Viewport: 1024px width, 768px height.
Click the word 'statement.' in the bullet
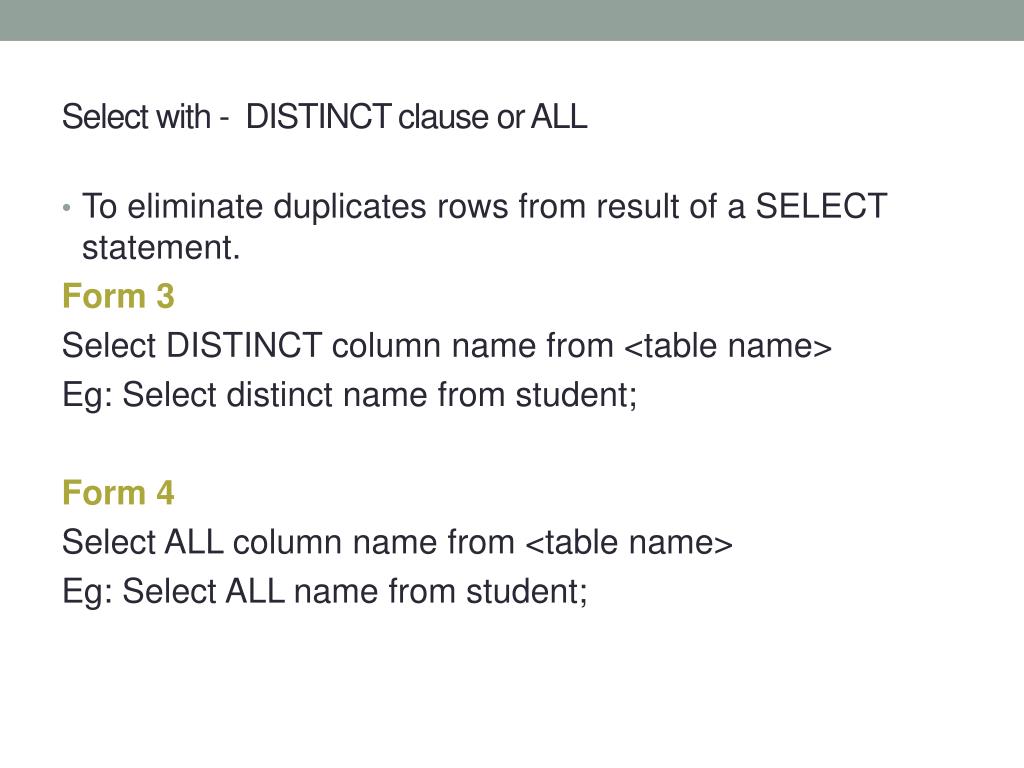(x=161, y=248)
